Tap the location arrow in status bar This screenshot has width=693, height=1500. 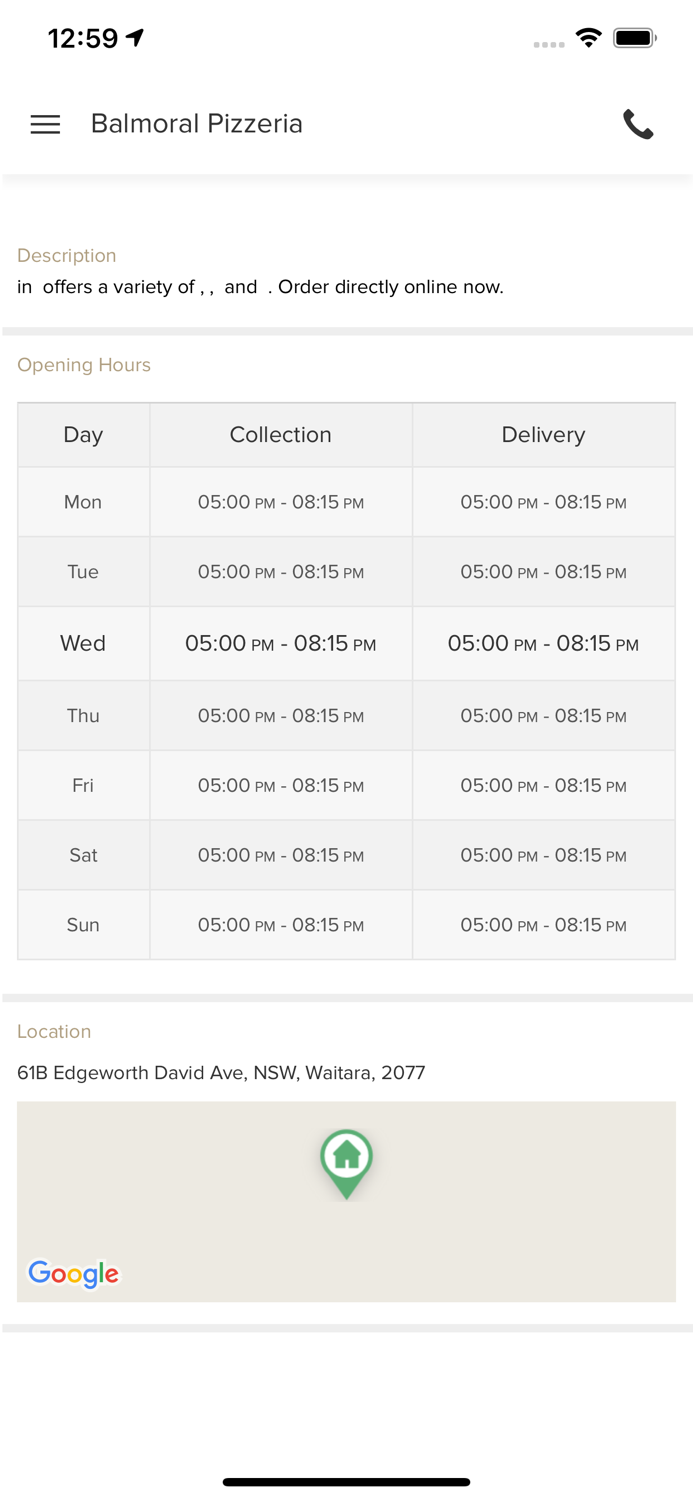click(x=135, y=38)
